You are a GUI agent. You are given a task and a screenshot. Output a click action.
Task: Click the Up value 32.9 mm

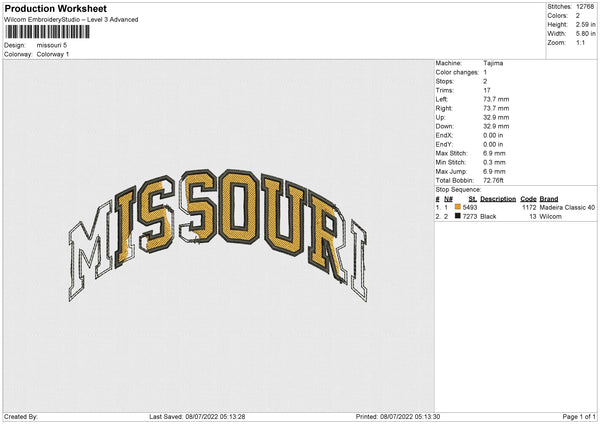(496, 117)
